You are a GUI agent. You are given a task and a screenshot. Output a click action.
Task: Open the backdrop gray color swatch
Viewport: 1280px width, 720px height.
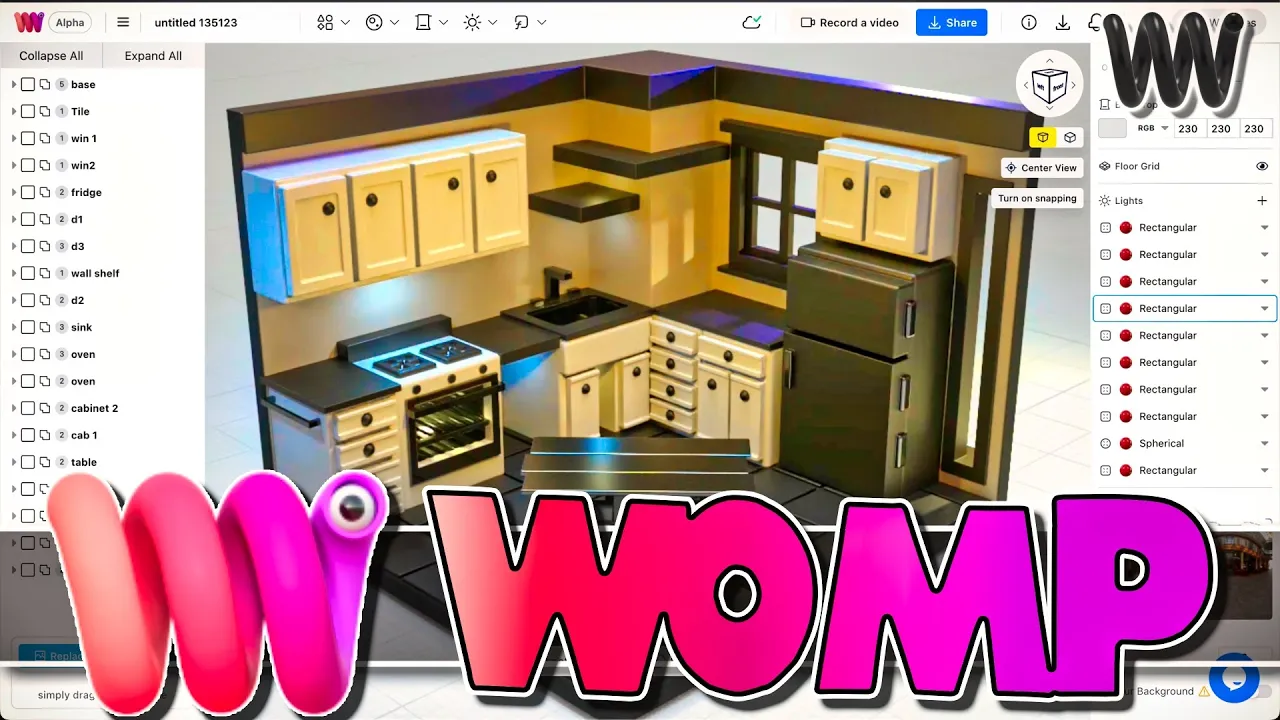click(x=1112, y=128)
